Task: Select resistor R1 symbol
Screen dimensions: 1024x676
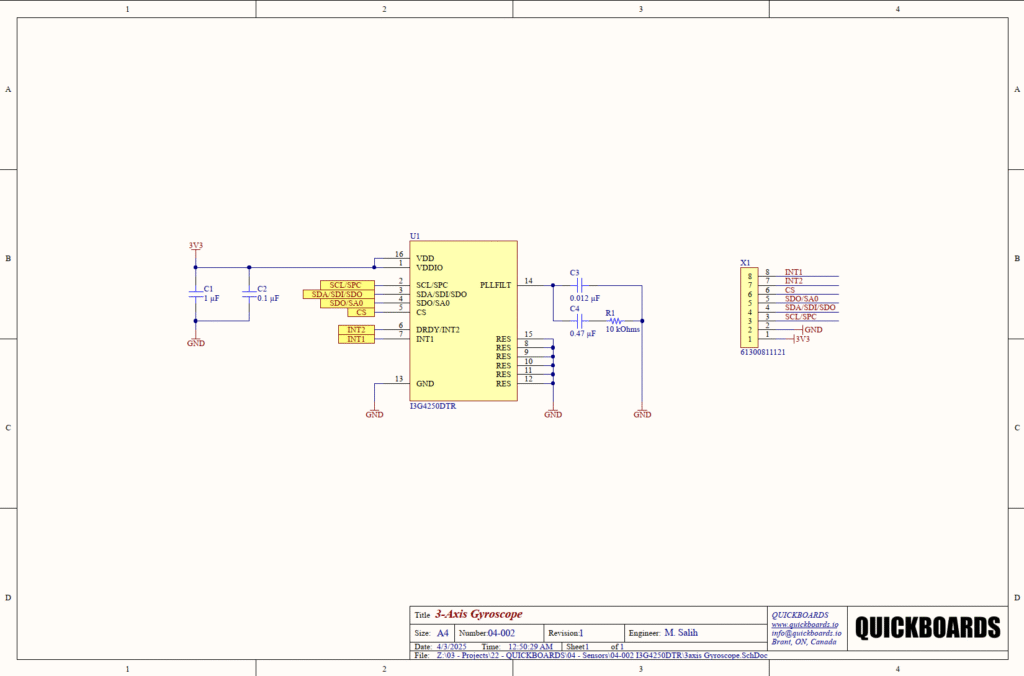Action: point(615,321)
